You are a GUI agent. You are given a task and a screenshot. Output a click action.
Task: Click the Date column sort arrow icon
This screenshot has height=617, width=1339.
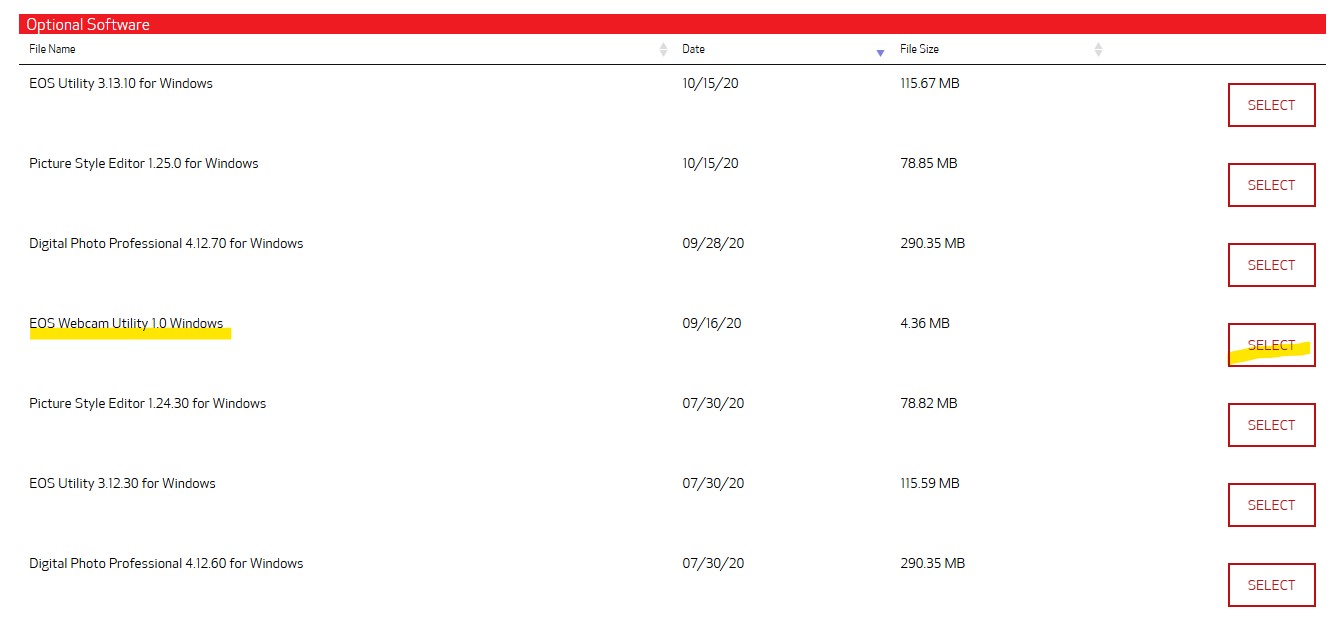tap(880, 51)
